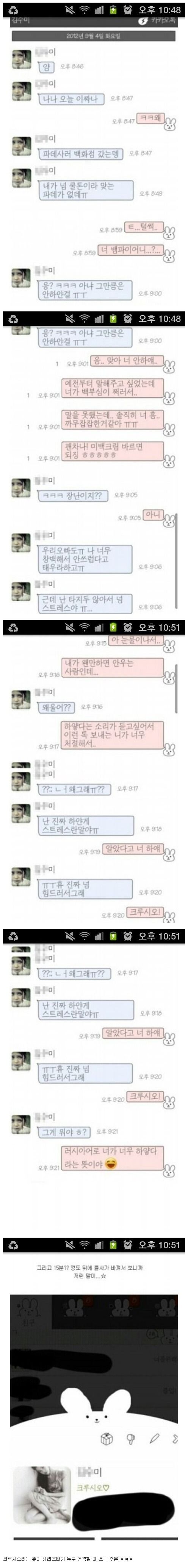188x1568 pixels.
Task: Tap the KakaoTalk lightning logo in the chat header
Action: [x=142, y=21]
